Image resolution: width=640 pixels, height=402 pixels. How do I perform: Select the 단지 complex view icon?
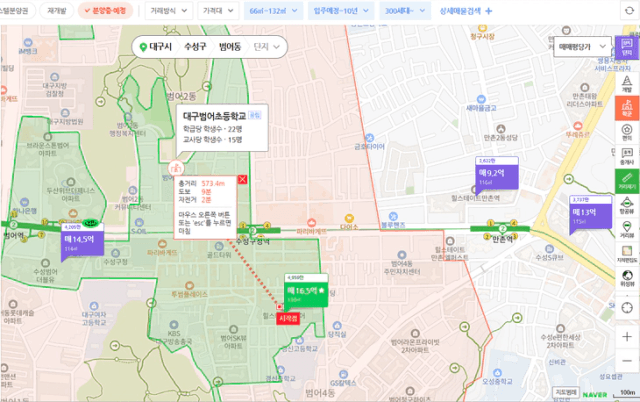(627, 48)
